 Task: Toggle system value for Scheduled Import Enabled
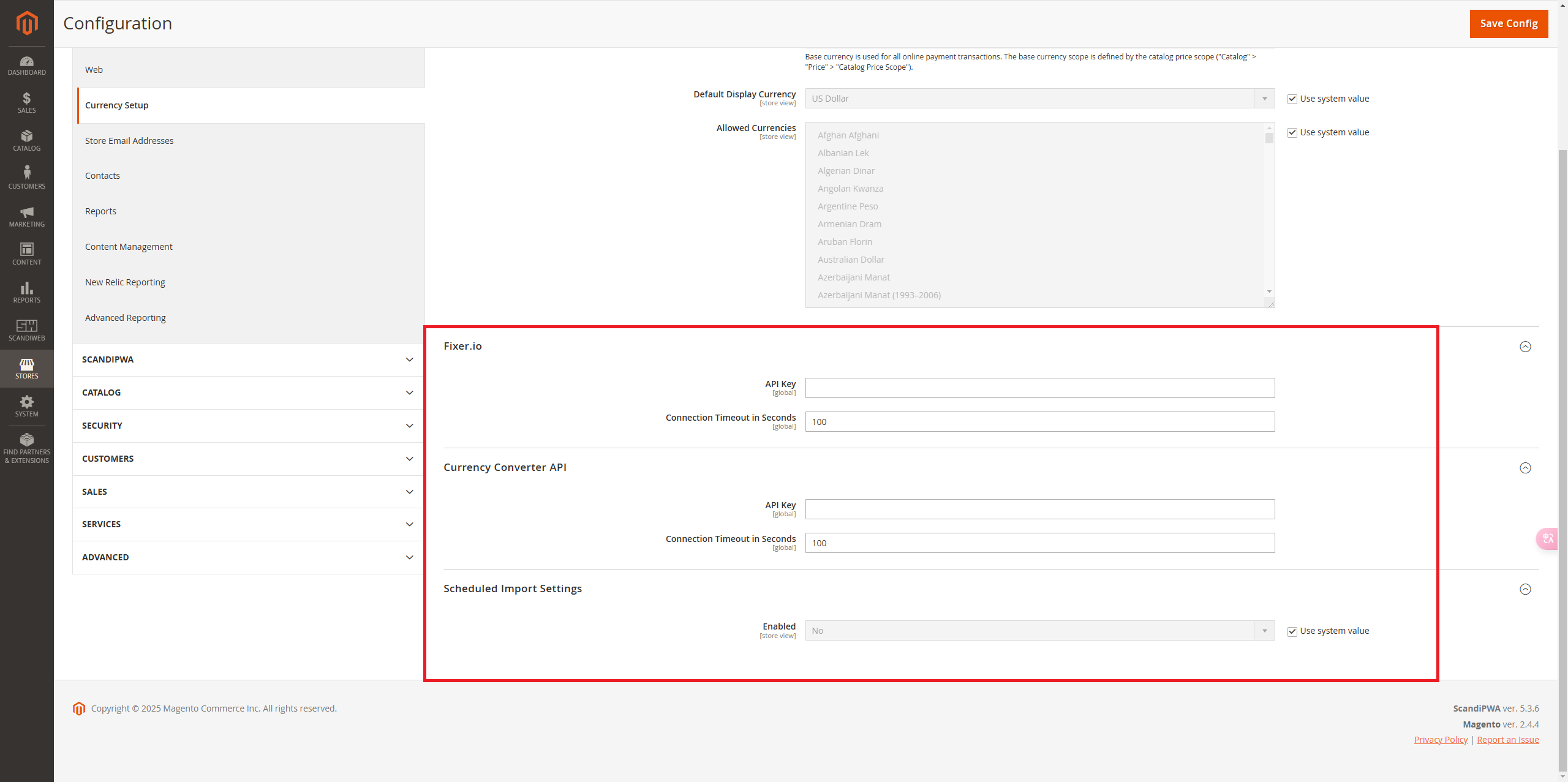(x=1292, y=631)
